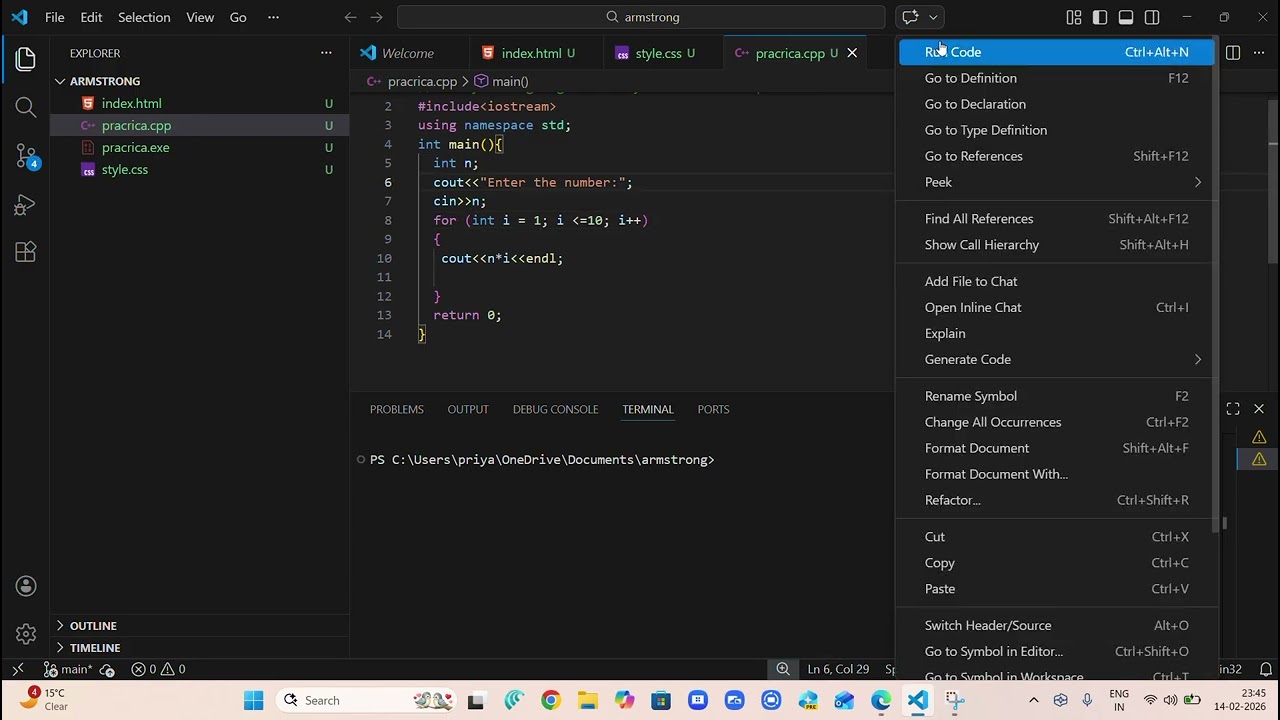Open Source Control view with 4 badge

pos(26,156)
